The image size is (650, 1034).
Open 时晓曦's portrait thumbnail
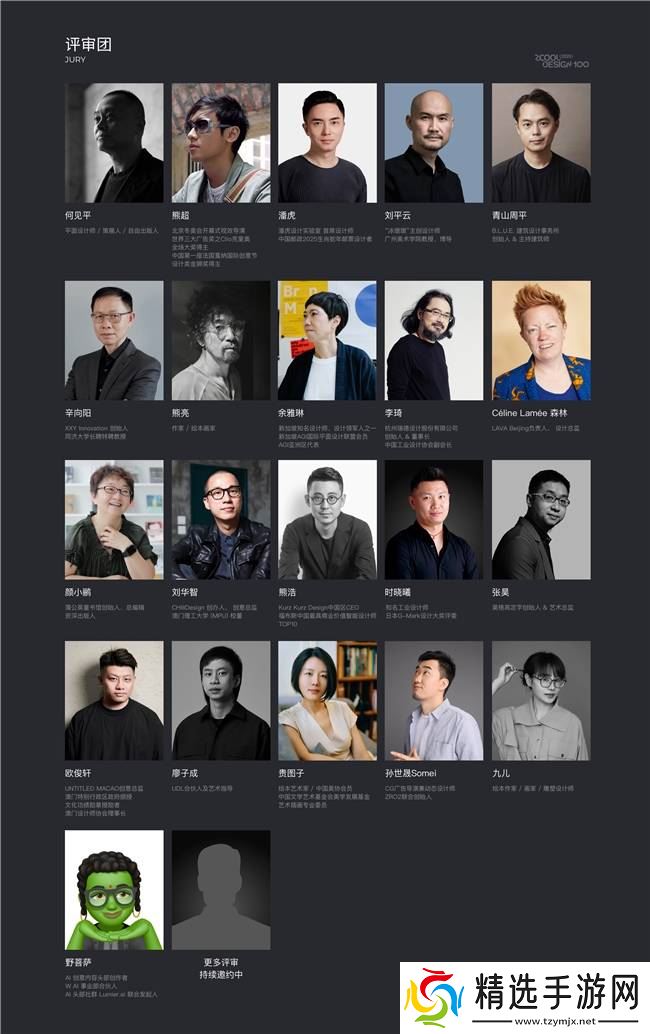pyautogui.click(x=434, y=520)
